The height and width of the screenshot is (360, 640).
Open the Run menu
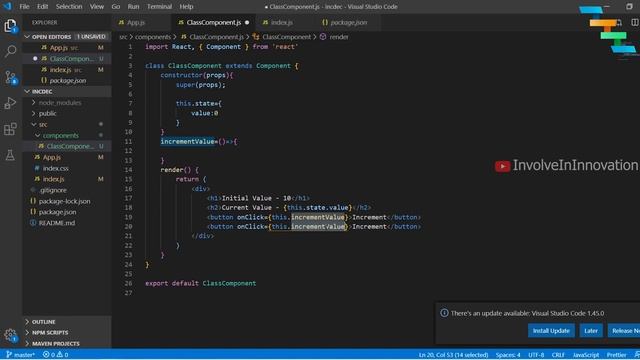tap(133, 7)
